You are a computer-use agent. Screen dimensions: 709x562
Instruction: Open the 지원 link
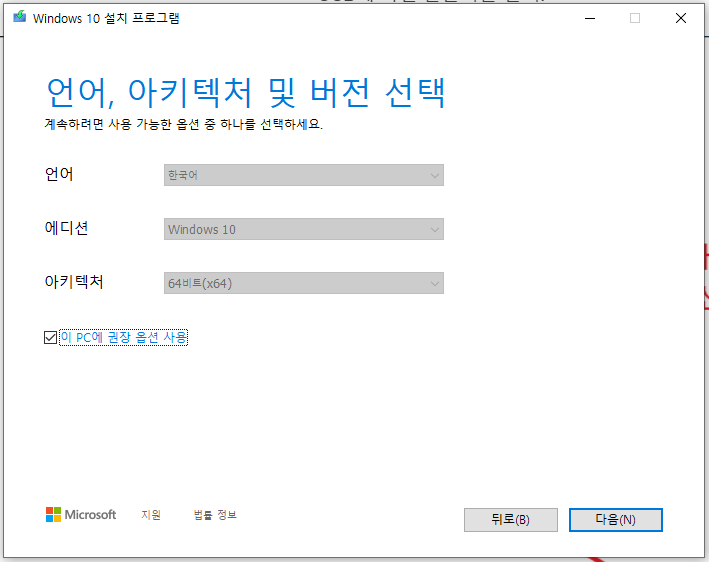pos(151,515)
